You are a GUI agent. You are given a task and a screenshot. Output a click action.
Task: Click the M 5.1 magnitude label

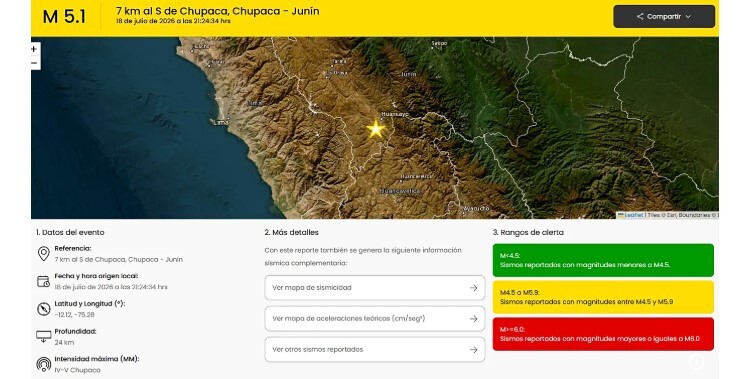click(64, 17)
